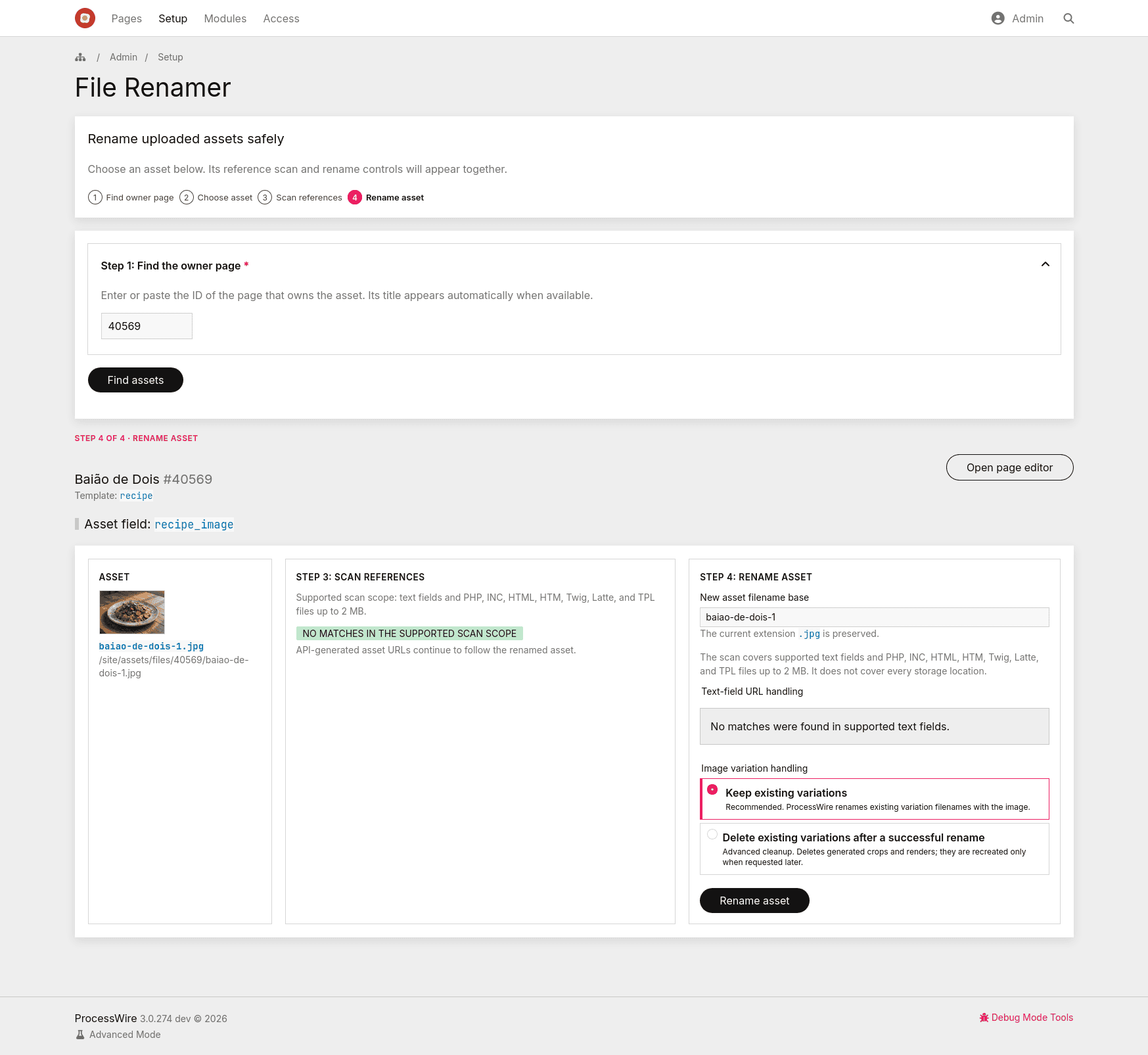
Task: Open the Setup menu
Action: click(173, 18)
